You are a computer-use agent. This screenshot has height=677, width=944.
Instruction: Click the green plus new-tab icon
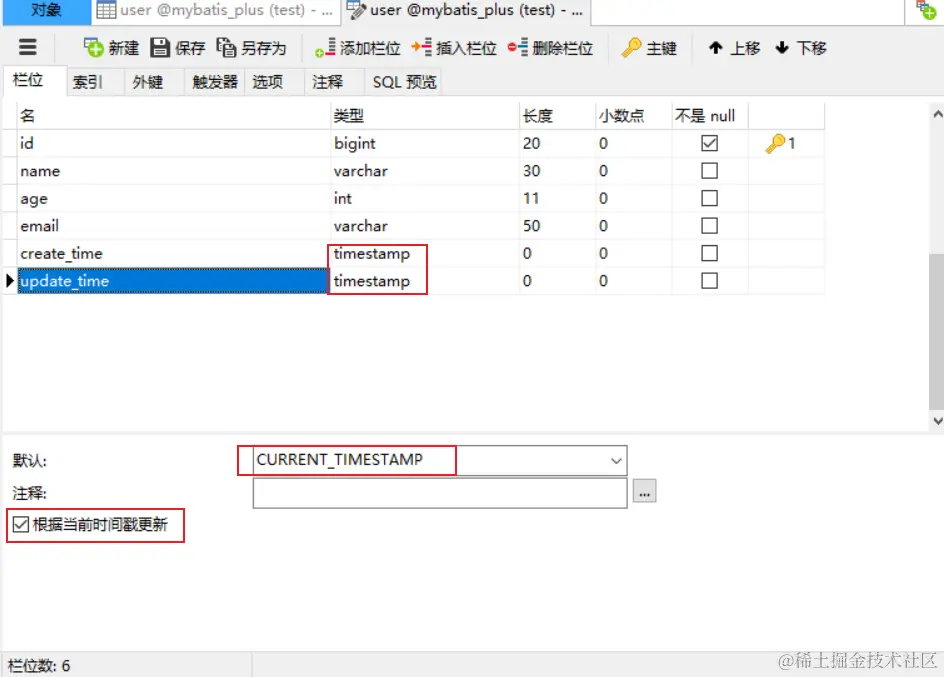(925, 11)
